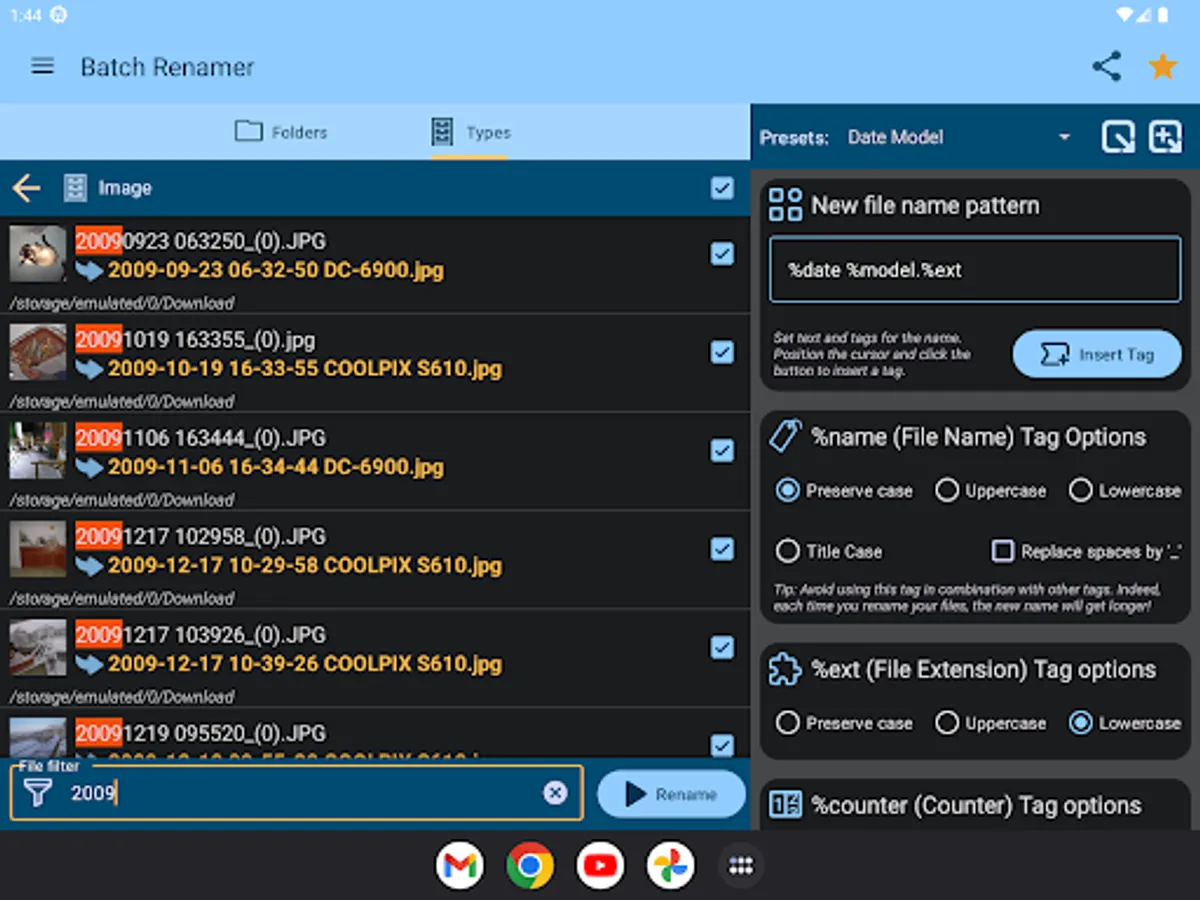Image resolution: width=1200 pixels, height=900 pixels.
Task: Click the back arrow beside Image
Action: [26, 188]
